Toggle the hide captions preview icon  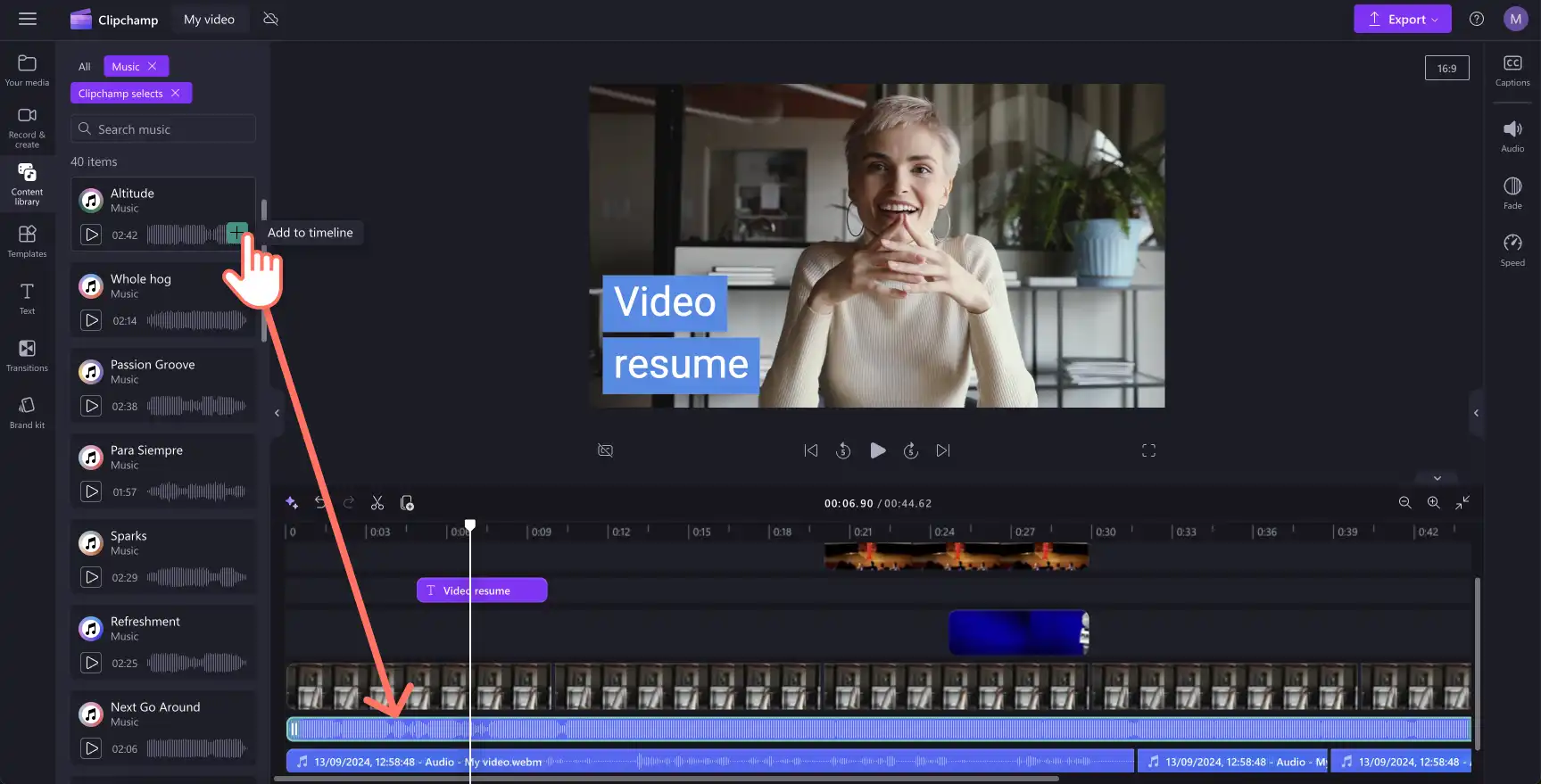tap(605, 450)
